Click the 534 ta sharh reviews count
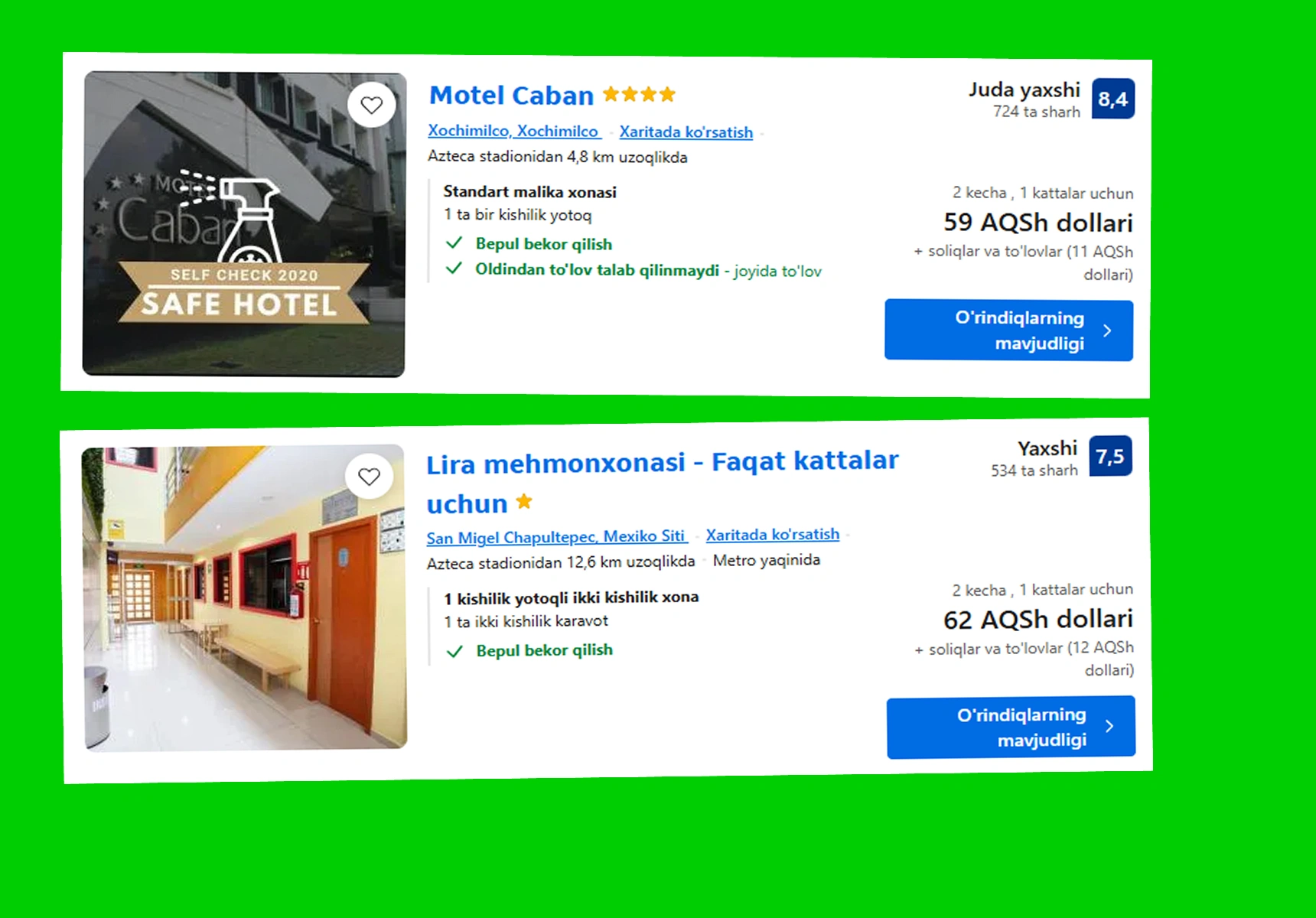 point(1034,470)
